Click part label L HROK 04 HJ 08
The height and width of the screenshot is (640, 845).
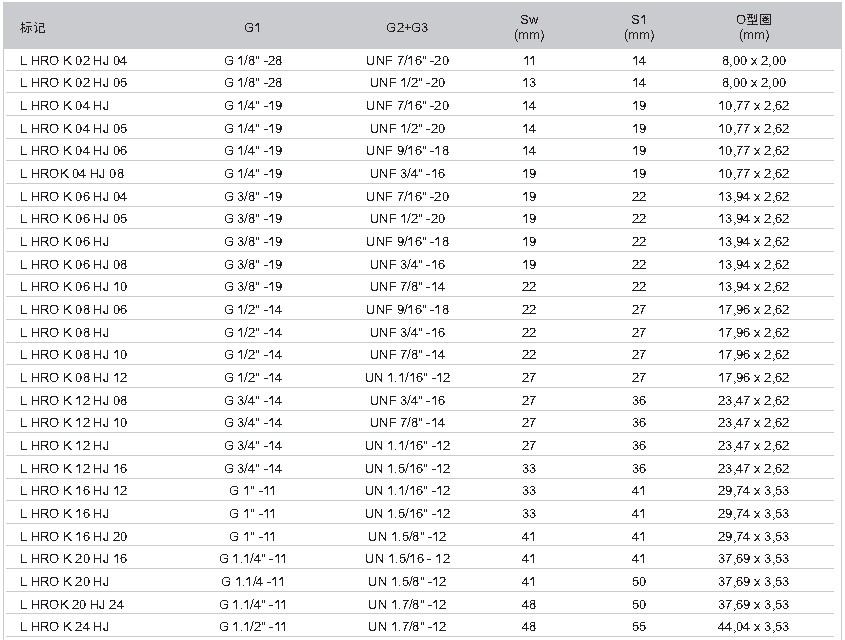tap(72, 173)
